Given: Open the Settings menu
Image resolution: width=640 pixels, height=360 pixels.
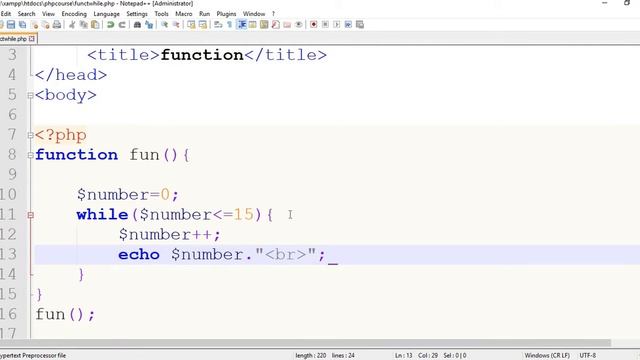Looking at the screenshot, I should 137,14.
